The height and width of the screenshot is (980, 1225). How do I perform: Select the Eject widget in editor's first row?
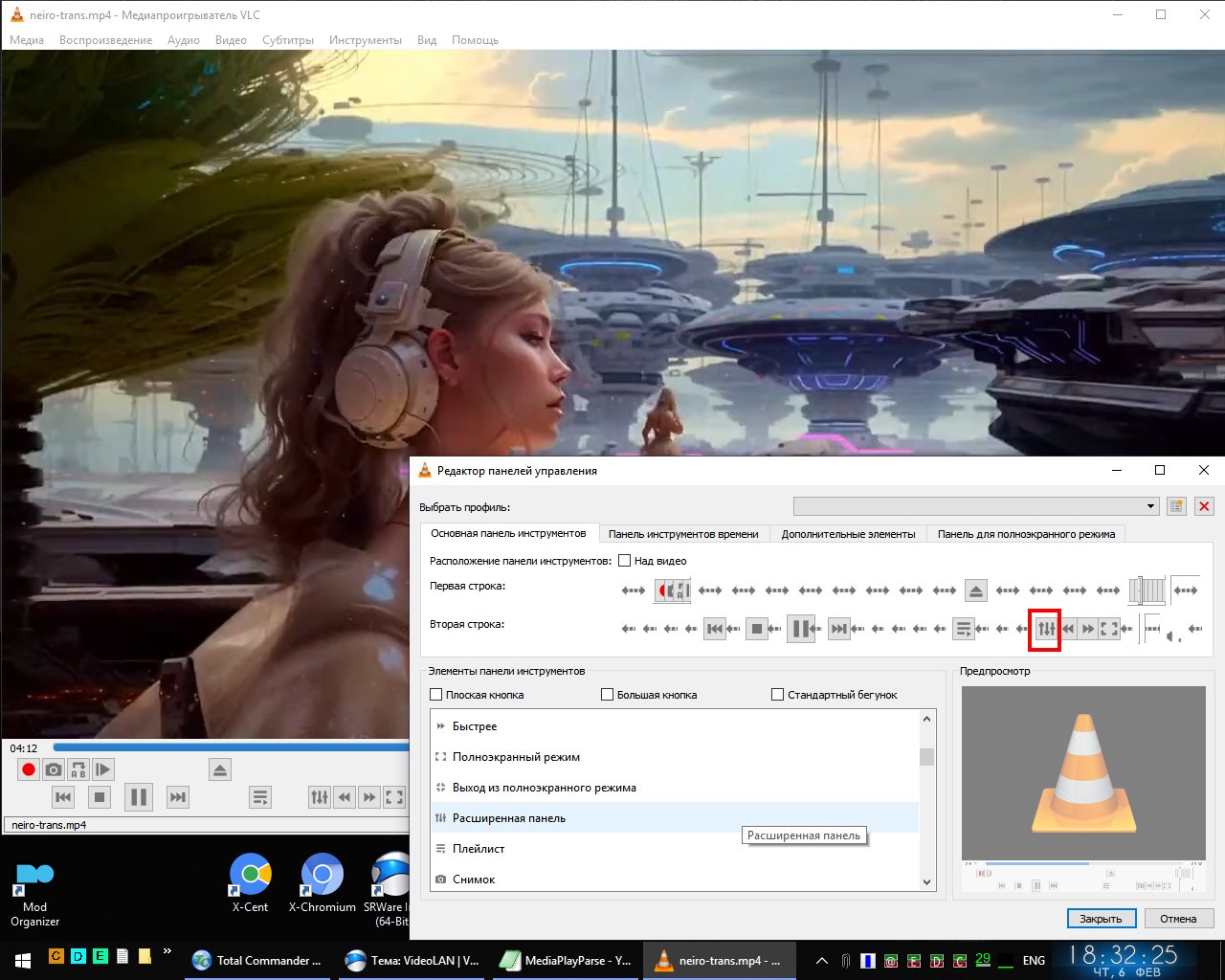[x=975, y=590]
